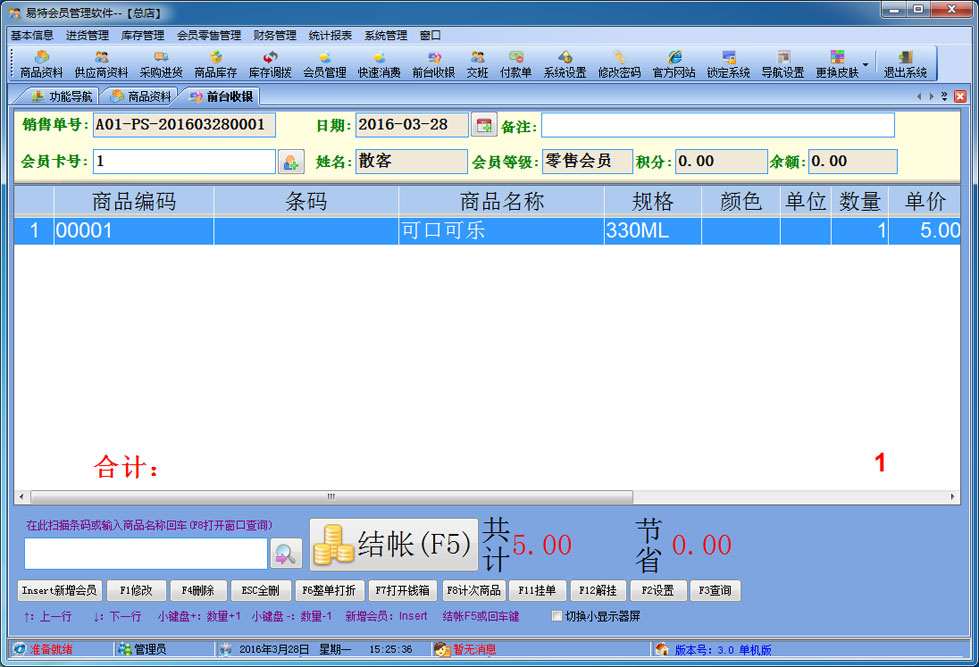
Task: Click the 采购进货 toolbar icon
Action: [161, 64]
